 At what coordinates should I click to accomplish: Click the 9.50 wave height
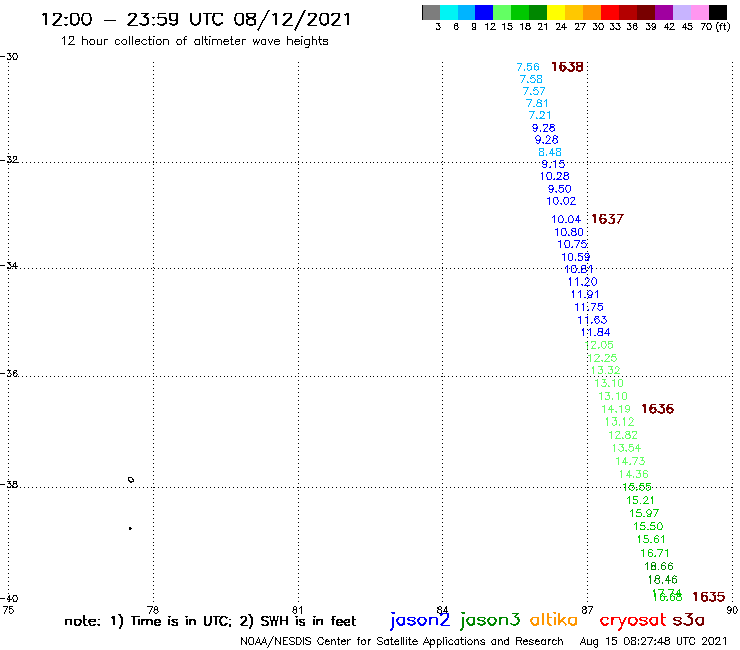(x=559, y=189)
